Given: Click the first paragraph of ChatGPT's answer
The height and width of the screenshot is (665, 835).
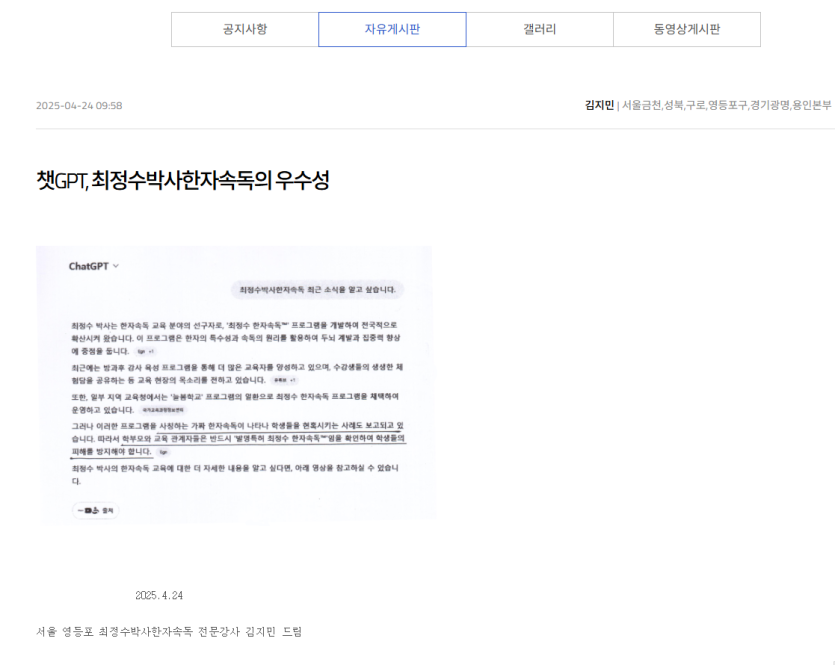Looking at the screenshot, I should coord(234,337).
